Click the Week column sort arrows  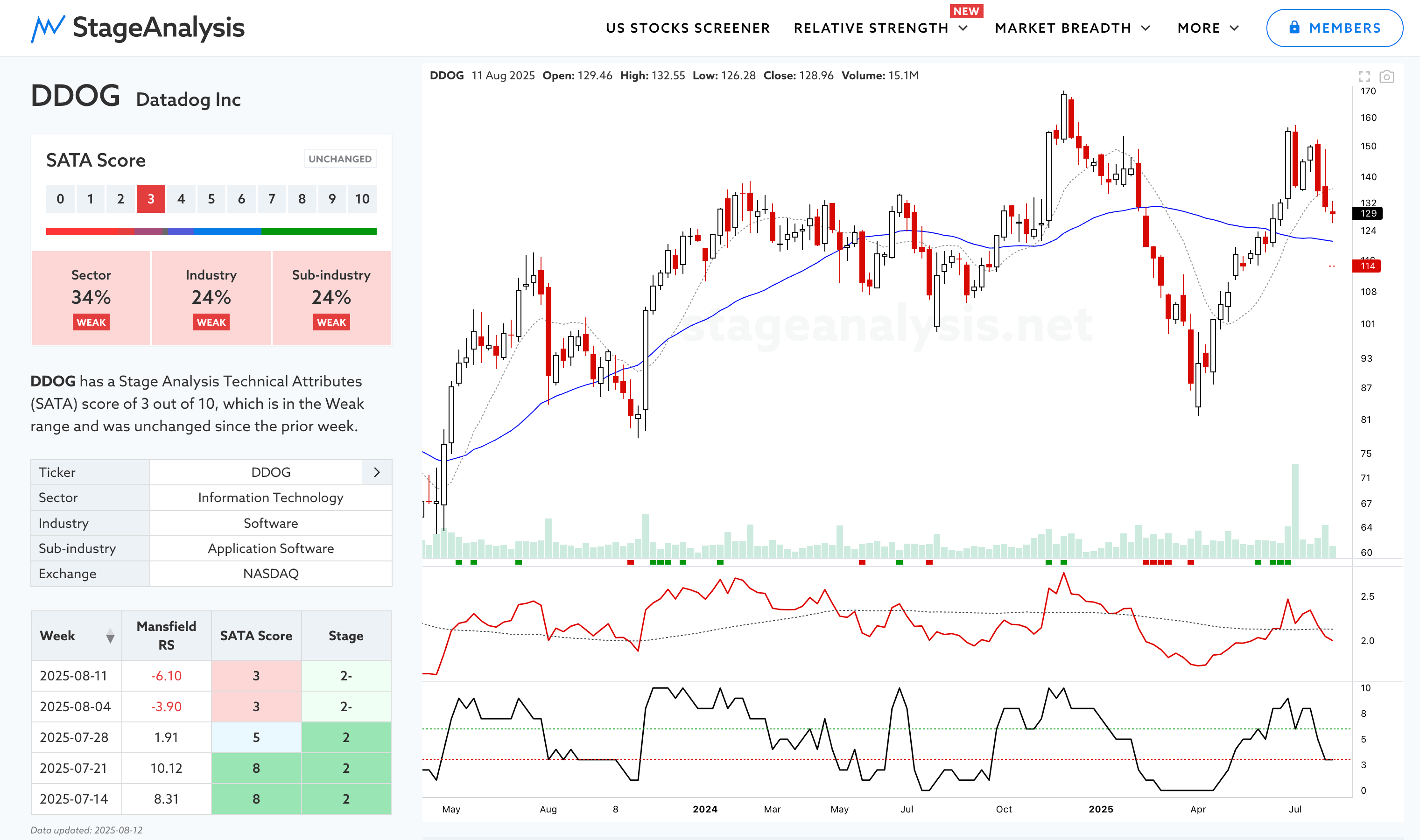coord(111,636)
